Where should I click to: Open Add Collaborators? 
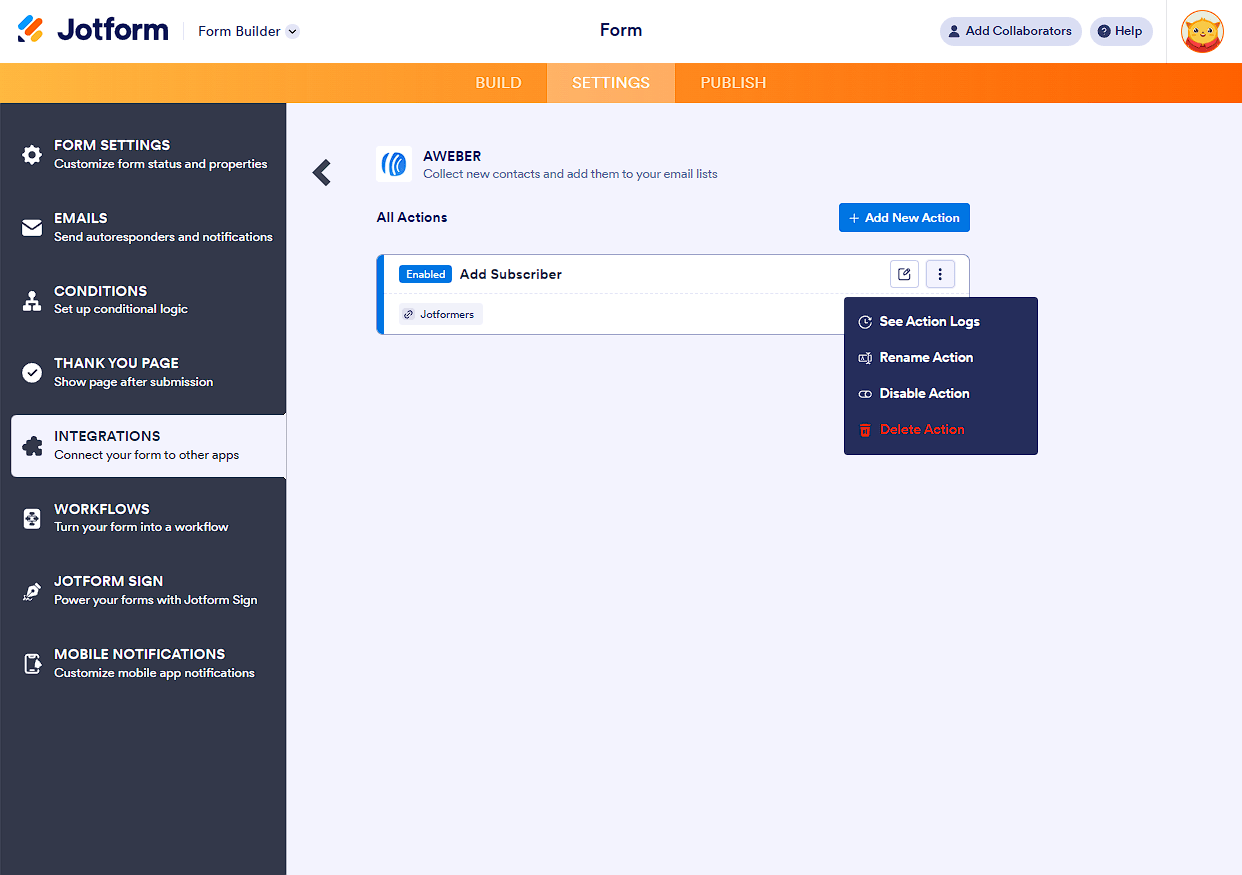[x=1010, y=31]
